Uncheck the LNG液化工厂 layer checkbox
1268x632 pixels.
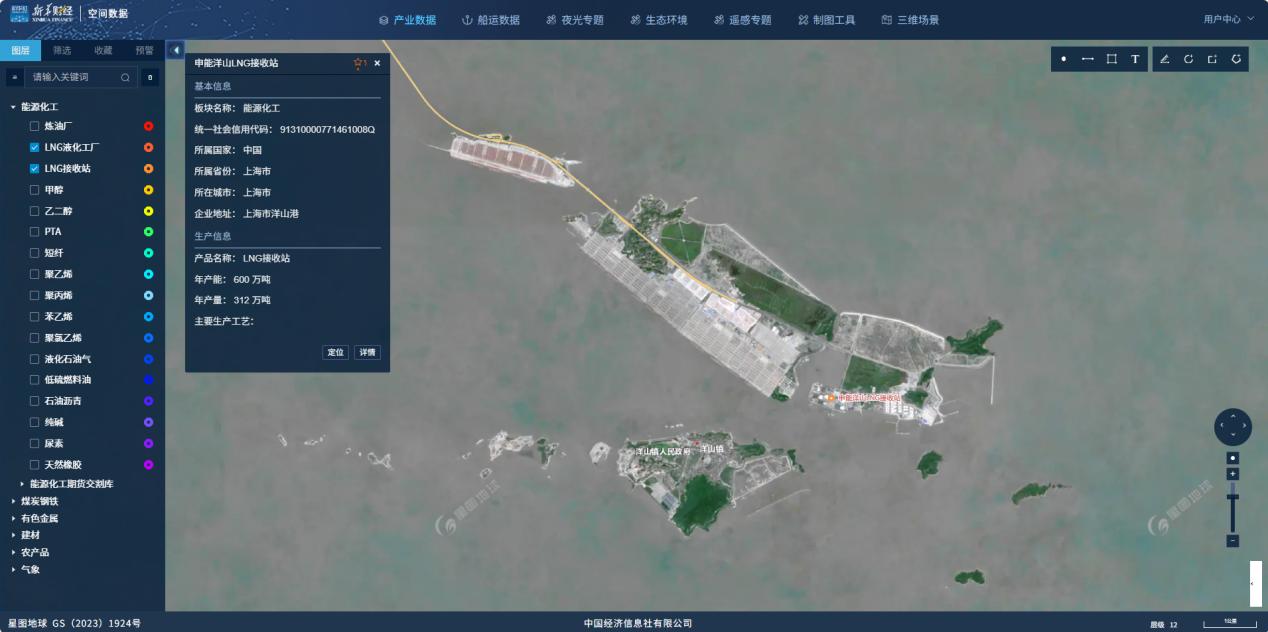pos(35,147)
